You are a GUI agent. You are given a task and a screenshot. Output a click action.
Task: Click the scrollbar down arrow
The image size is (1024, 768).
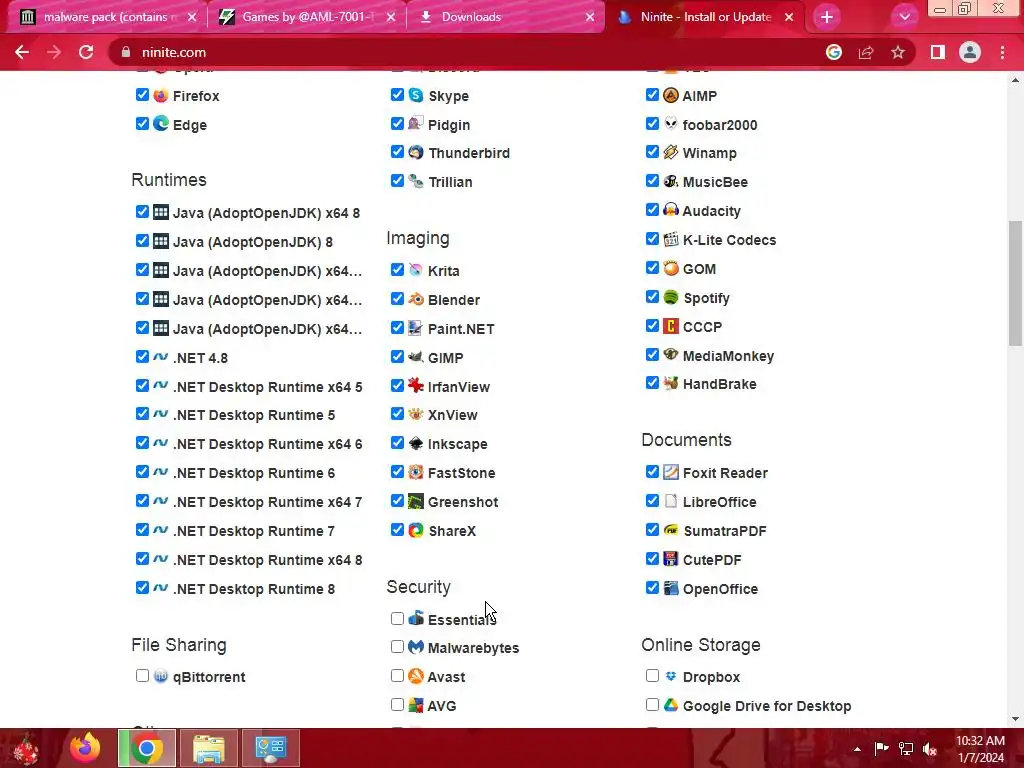tap(1015, 719)
